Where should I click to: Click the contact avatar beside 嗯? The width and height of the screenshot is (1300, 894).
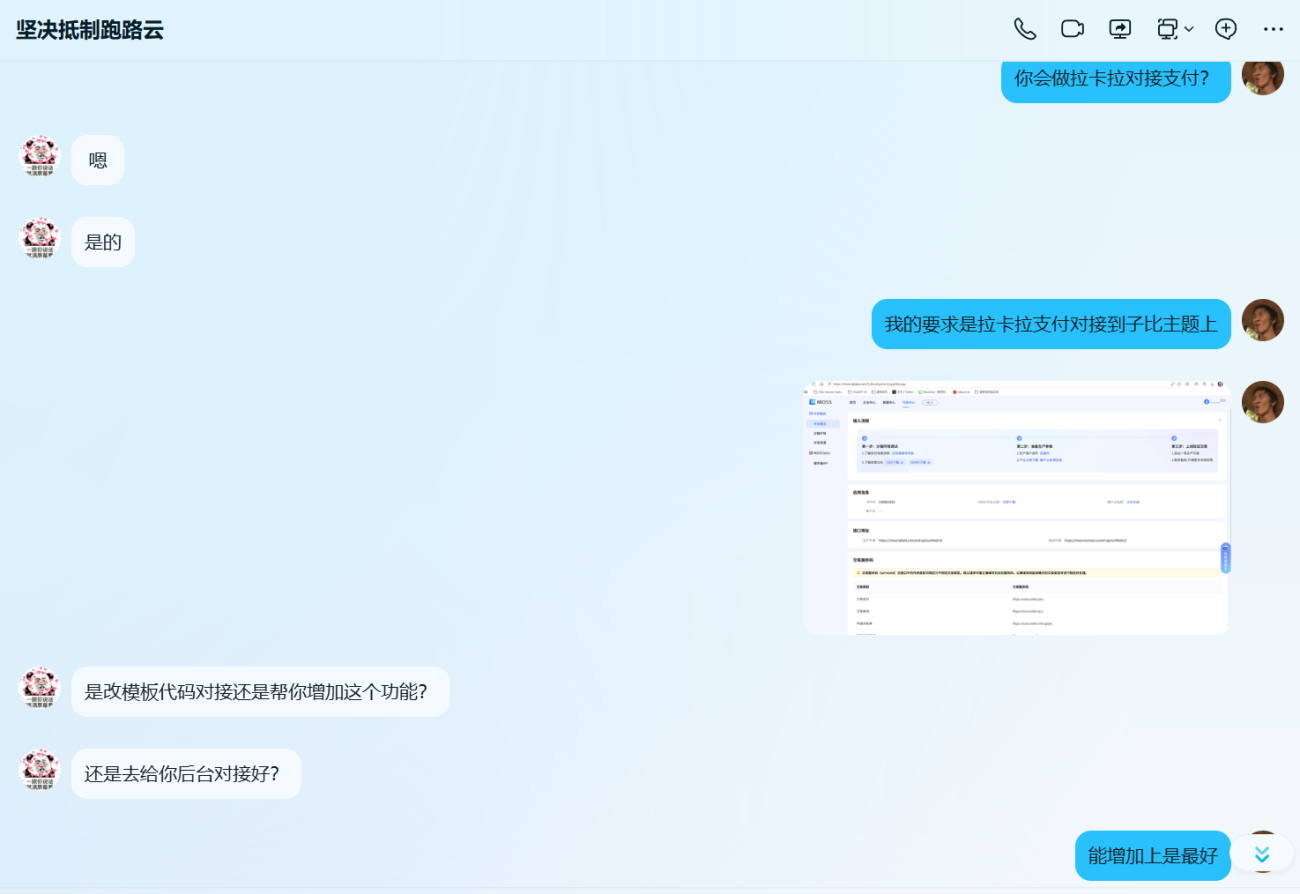tap(41, 158)
